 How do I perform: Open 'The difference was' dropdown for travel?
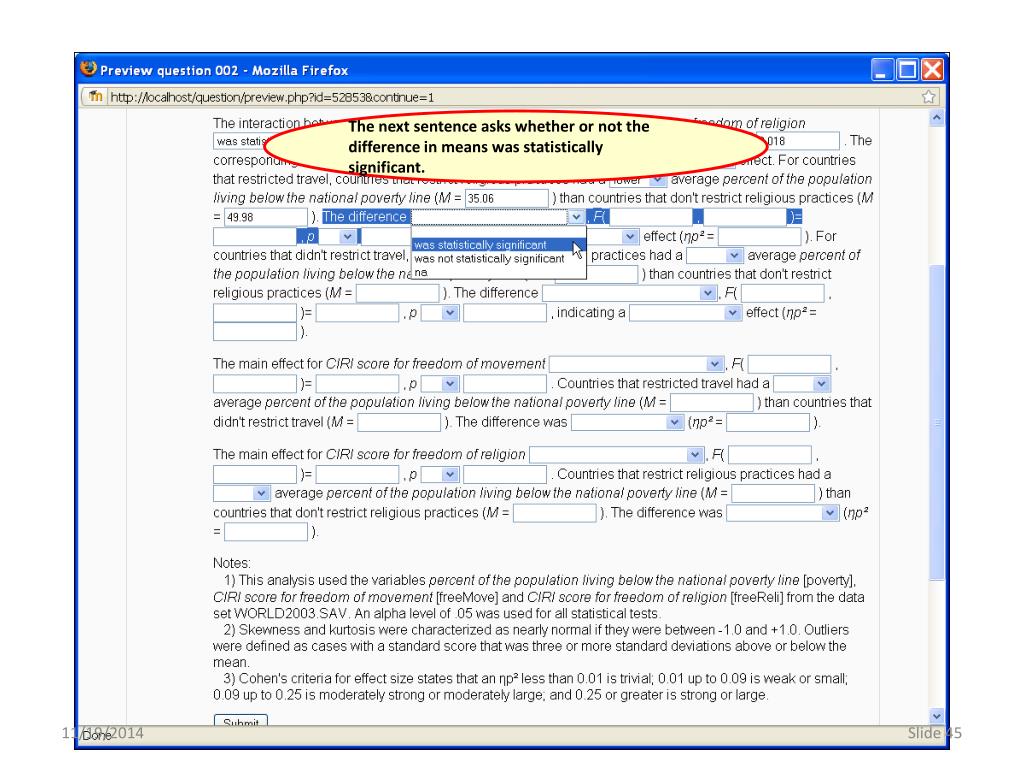pos(627,422)
